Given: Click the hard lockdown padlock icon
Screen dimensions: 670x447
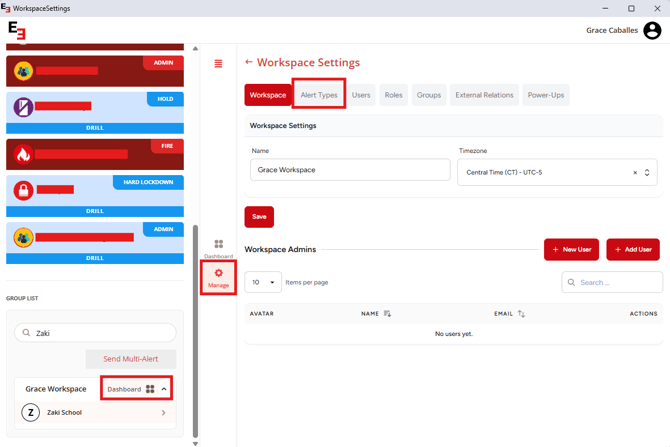Looking at the screenshot, I should [23, 190].
